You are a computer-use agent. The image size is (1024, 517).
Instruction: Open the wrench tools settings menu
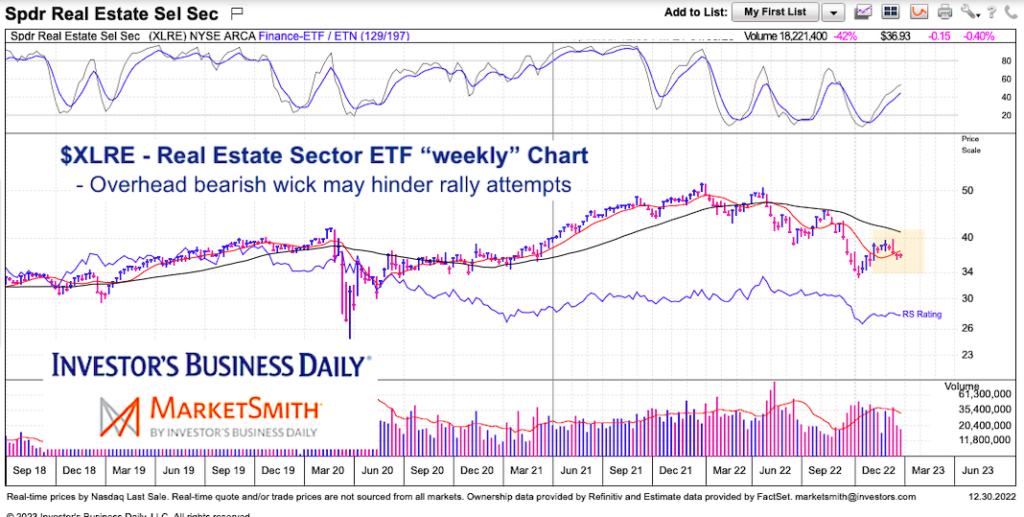pos(970,12)
